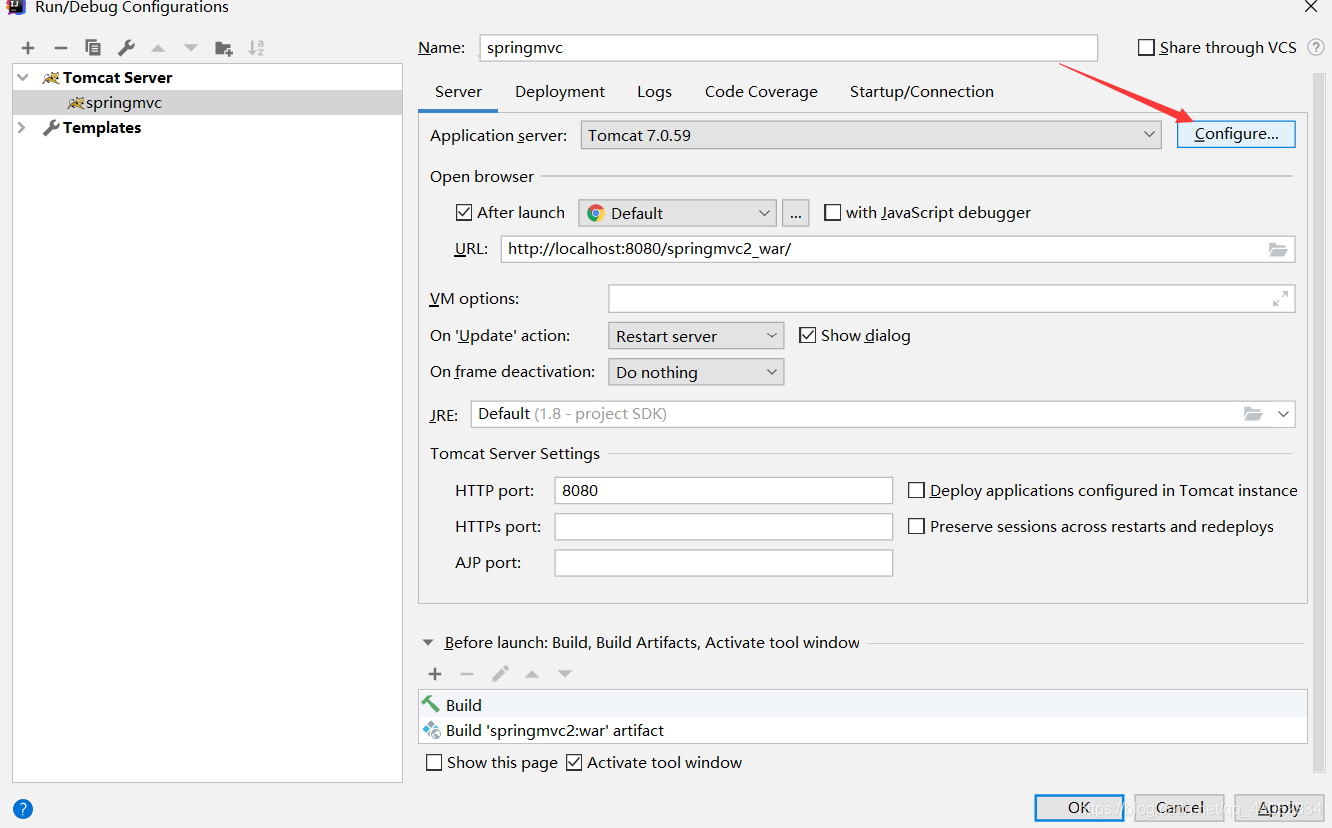Check Show this page option
Viewport: 1332px width, 828px height.
click(x=434, y=762)
